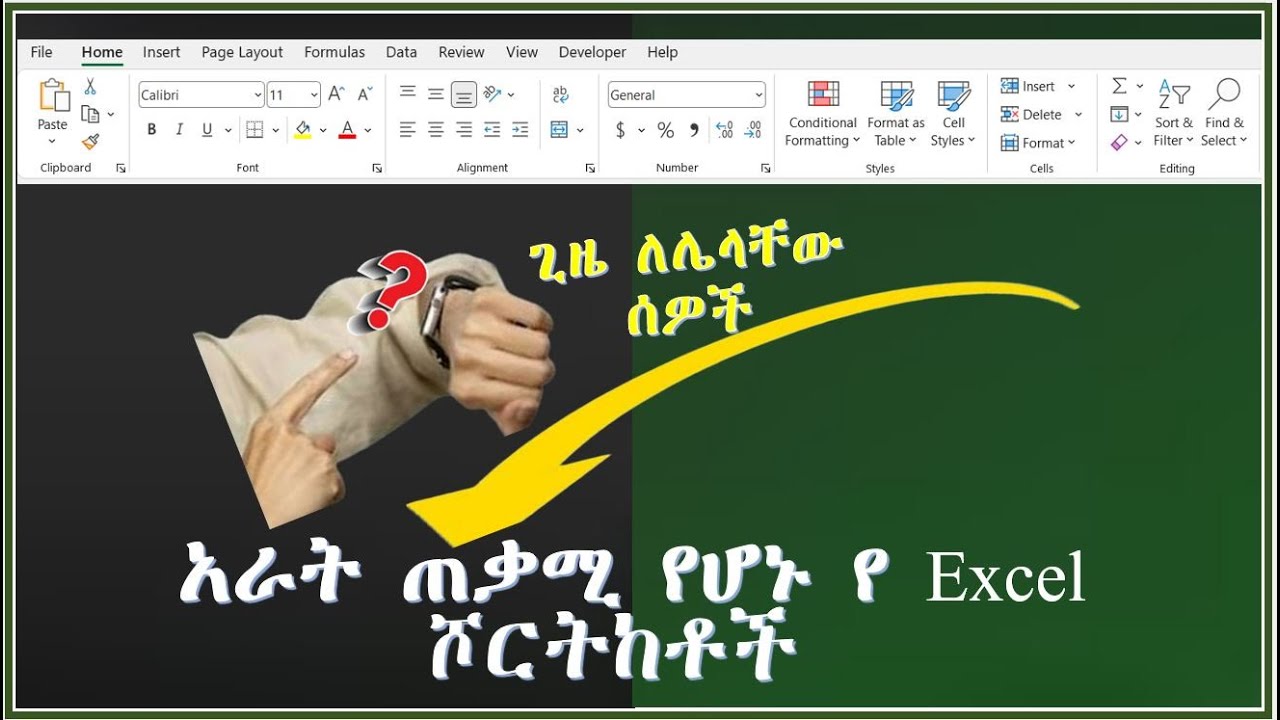
Task: Open the Font Color dropdown arrow
Action: pyautogui.click(x=368, y=130)
